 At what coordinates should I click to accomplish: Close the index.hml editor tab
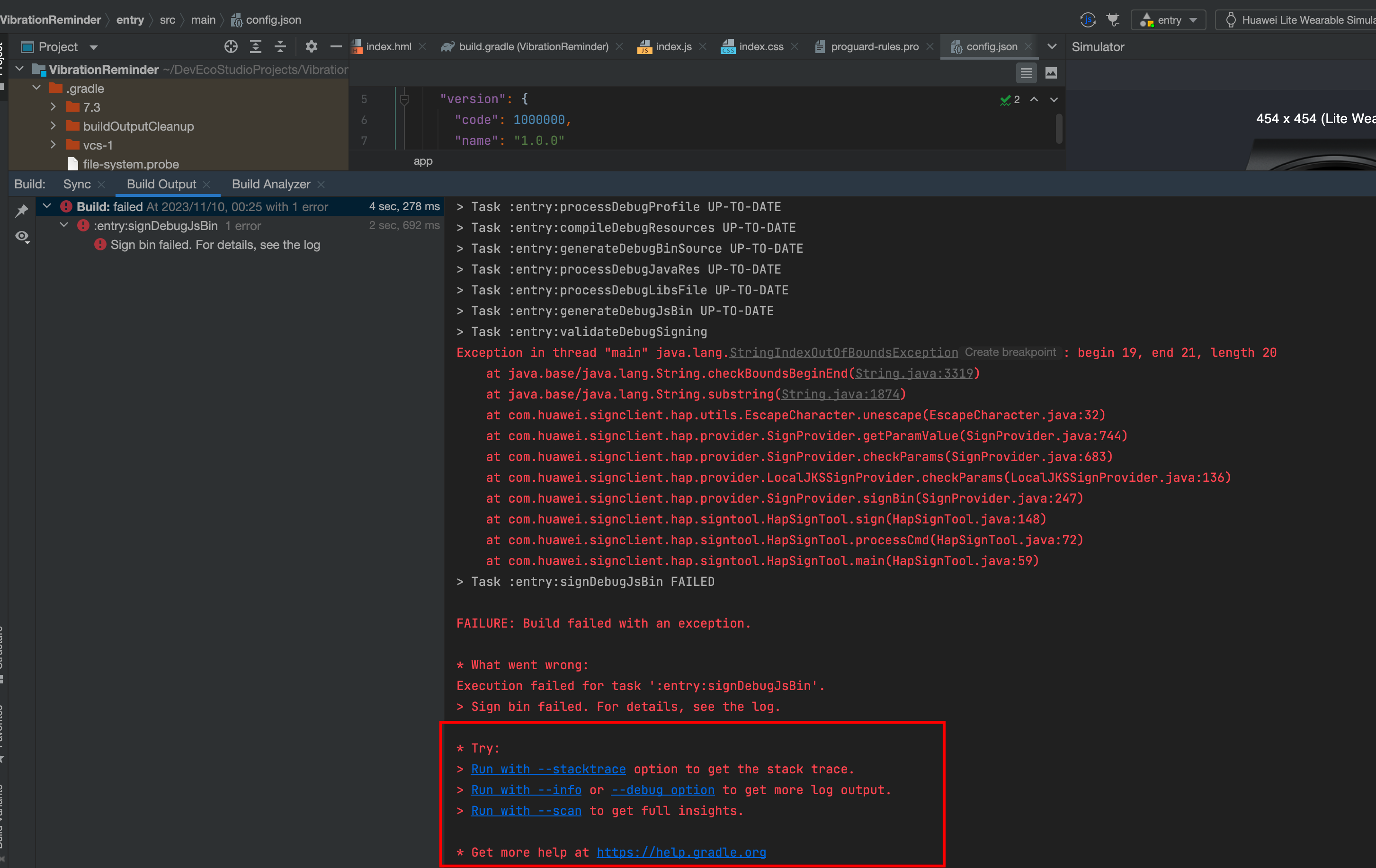[x=422, y=47]
